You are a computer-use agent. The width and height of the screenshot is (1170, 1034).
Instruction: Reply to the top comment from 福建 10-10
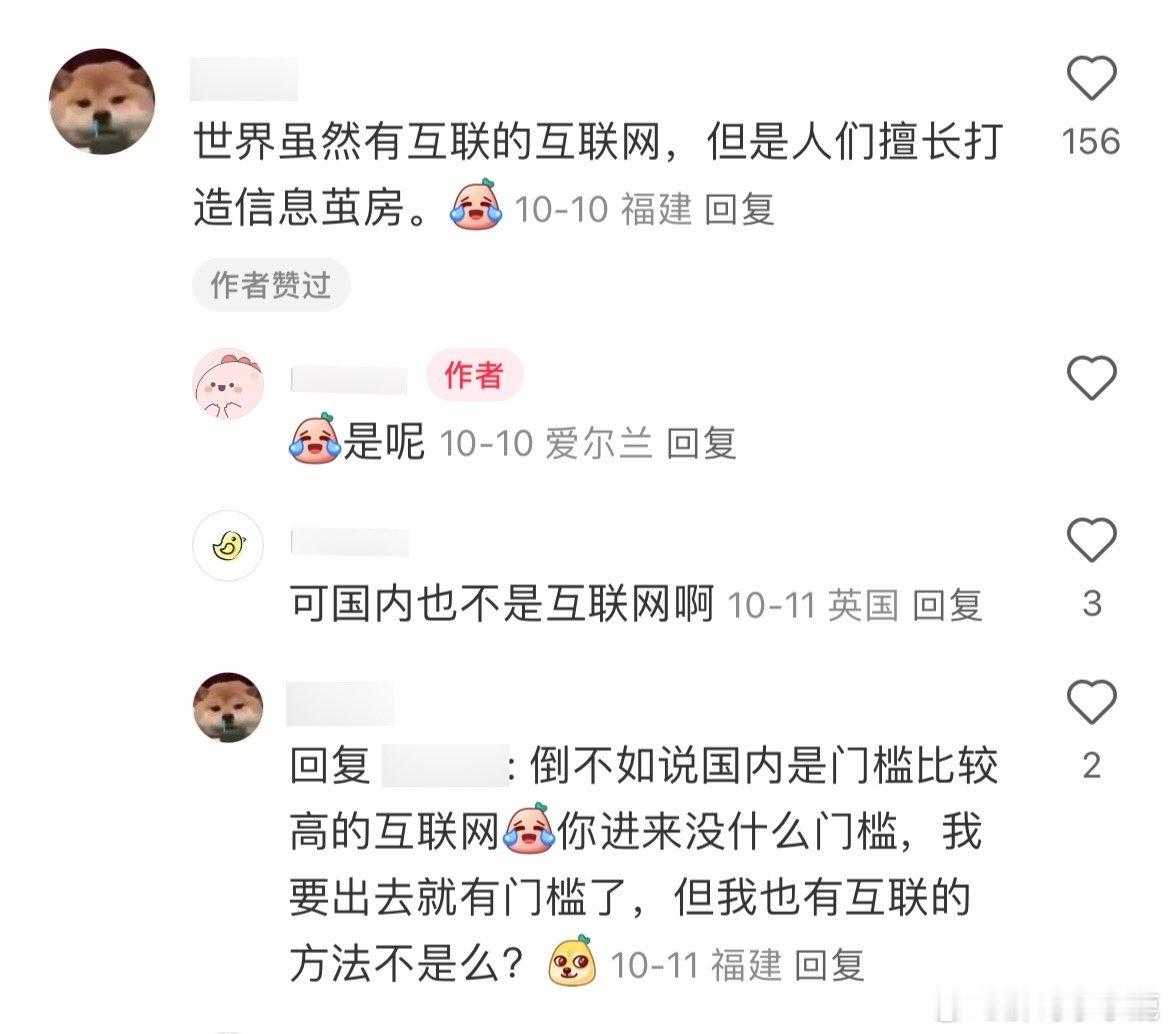pos(739,209)
